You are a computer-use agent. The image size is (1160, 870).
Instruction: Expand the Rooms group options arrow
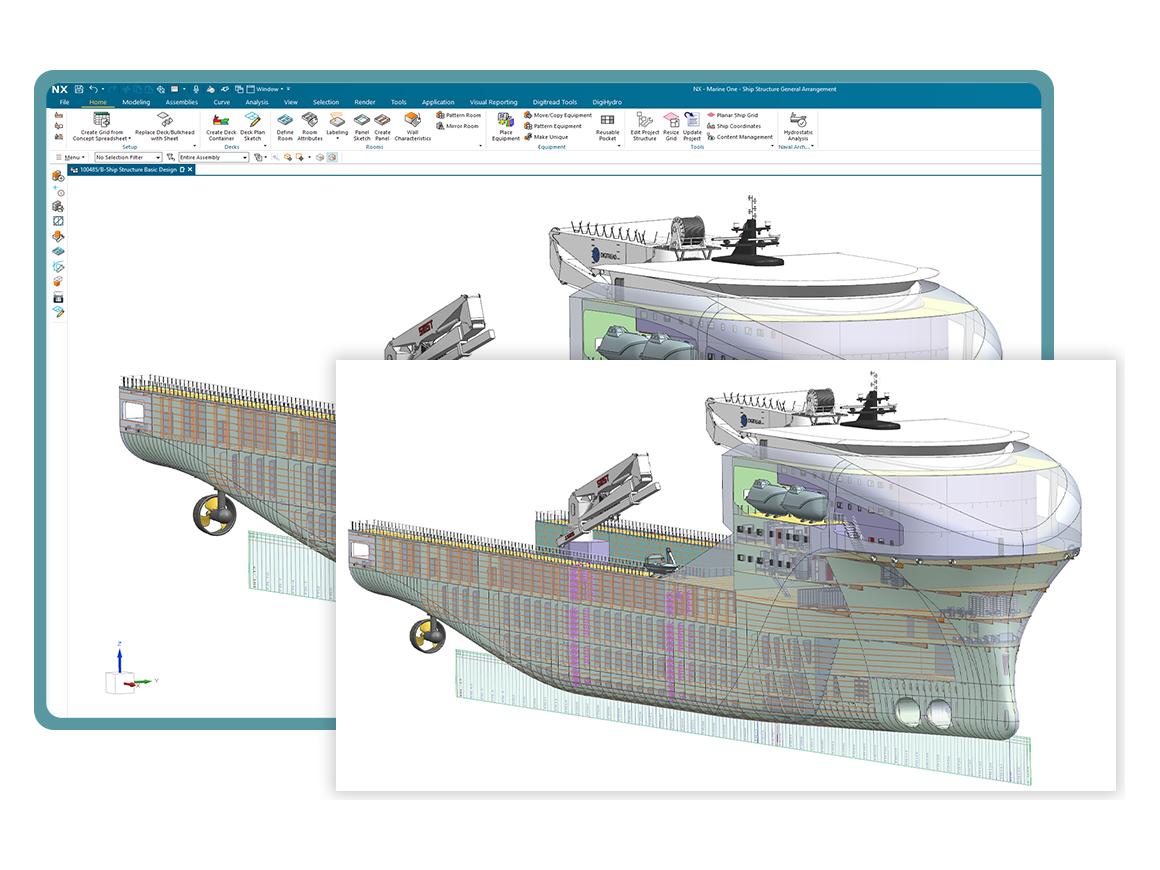pos(481,146)
